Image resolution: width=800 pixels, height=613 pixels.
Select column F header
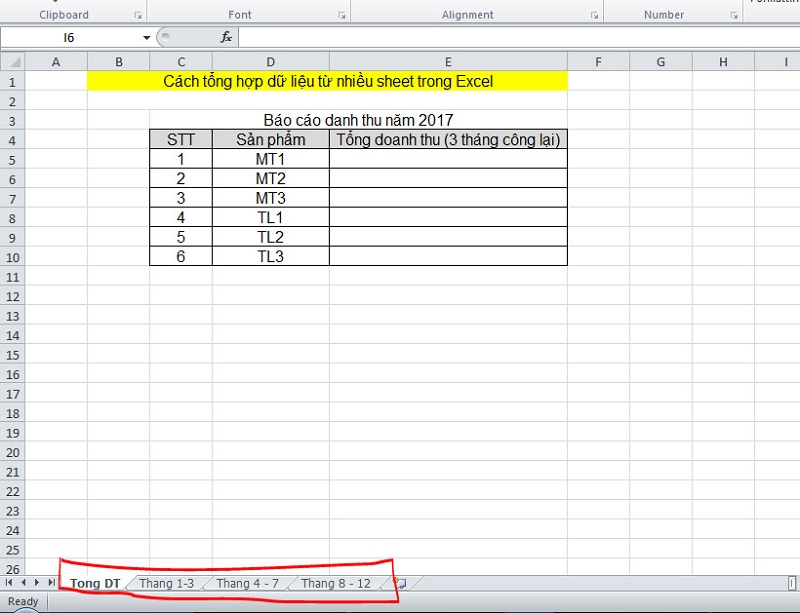pos(598,62)
